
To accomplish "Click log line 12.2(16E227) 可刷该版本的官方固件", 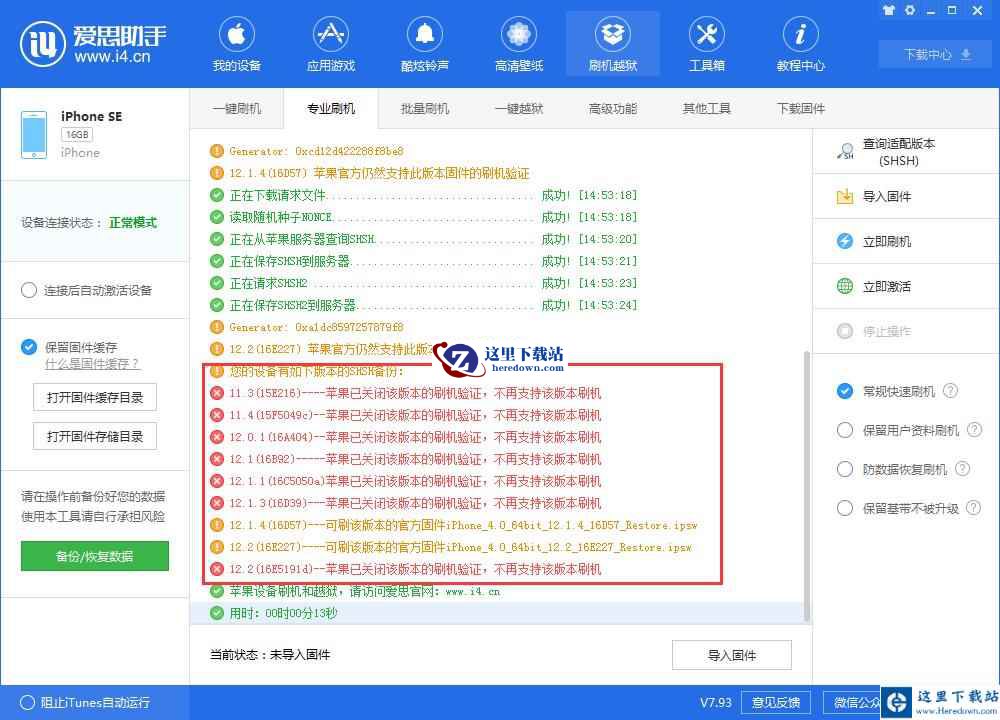I will tap(460, 547).
